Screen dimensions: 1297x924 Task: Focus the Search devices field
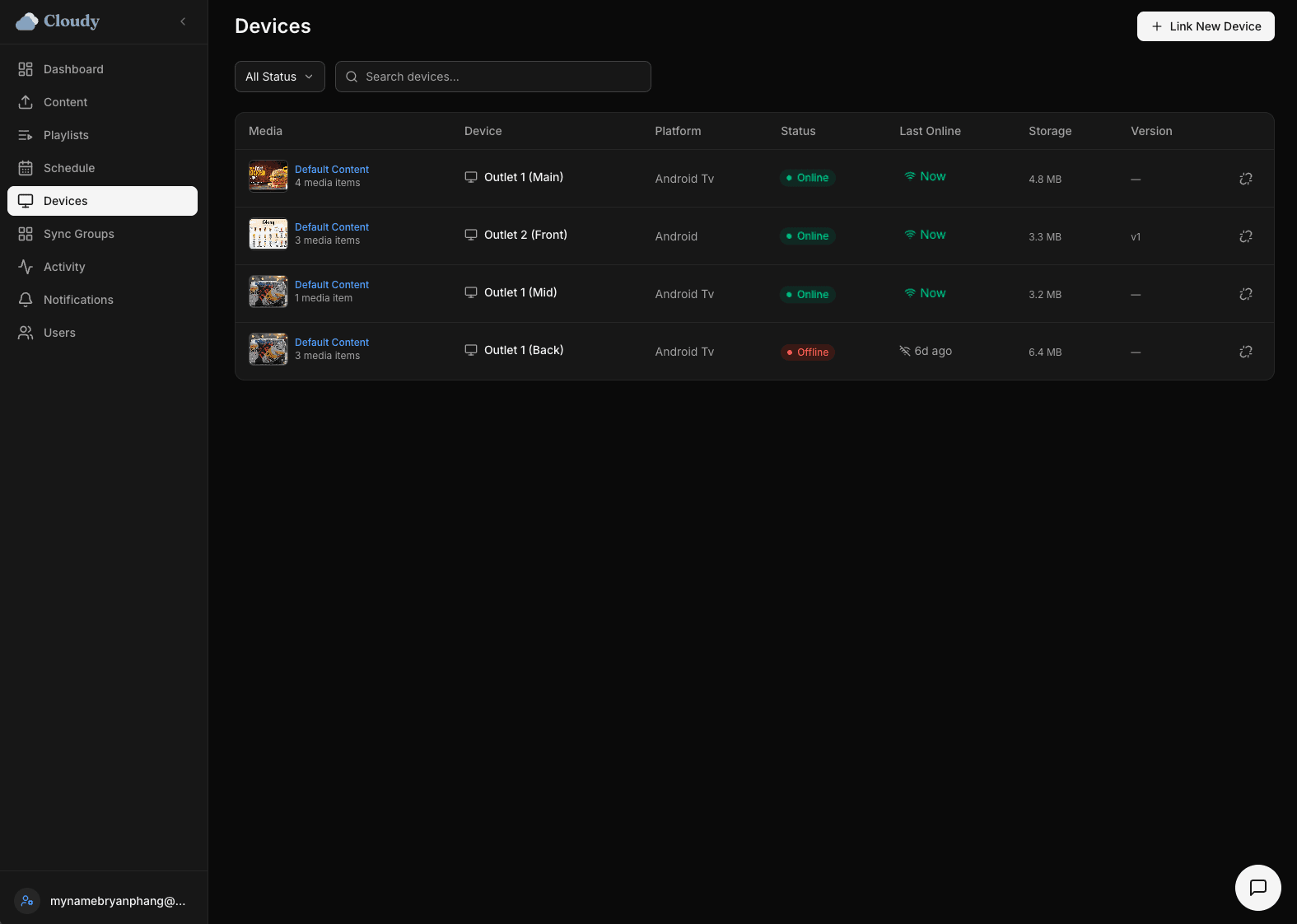coord(493,77)
